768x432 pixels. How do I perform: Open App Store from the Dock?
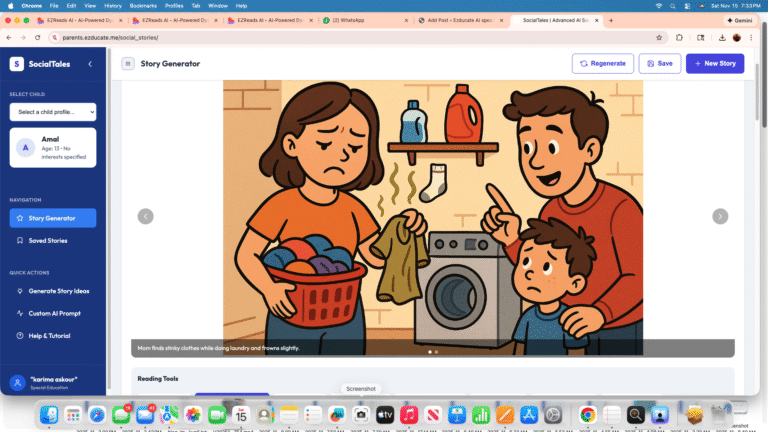click(x=529, y=415)
